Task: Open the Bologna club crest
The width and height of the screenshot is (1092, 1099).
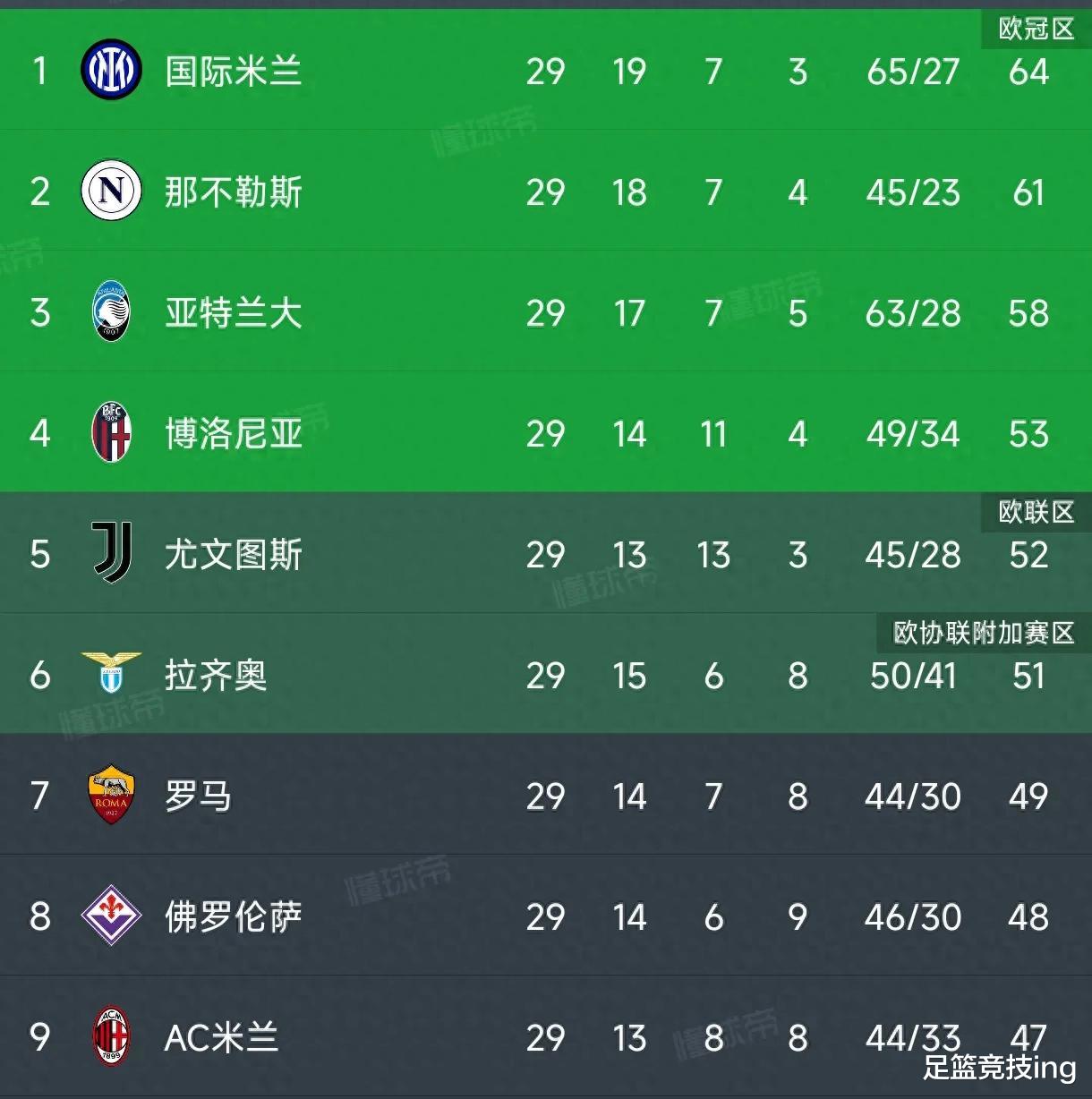Action: pyautogui.click(x=112, y=432)
